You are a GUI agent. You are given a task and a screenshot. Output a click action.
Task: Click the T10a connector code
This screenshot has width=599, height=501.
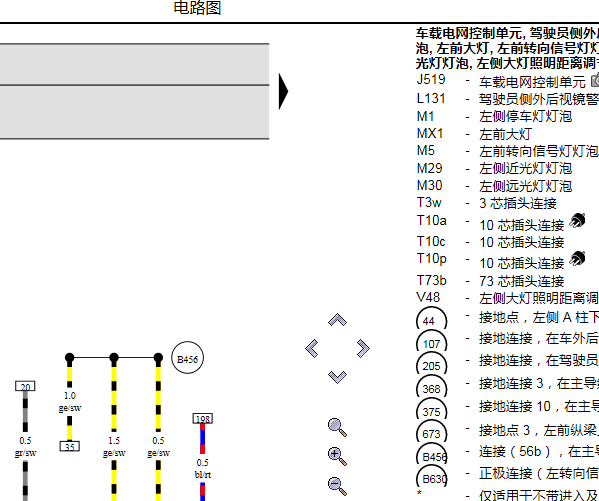[431, 221]
